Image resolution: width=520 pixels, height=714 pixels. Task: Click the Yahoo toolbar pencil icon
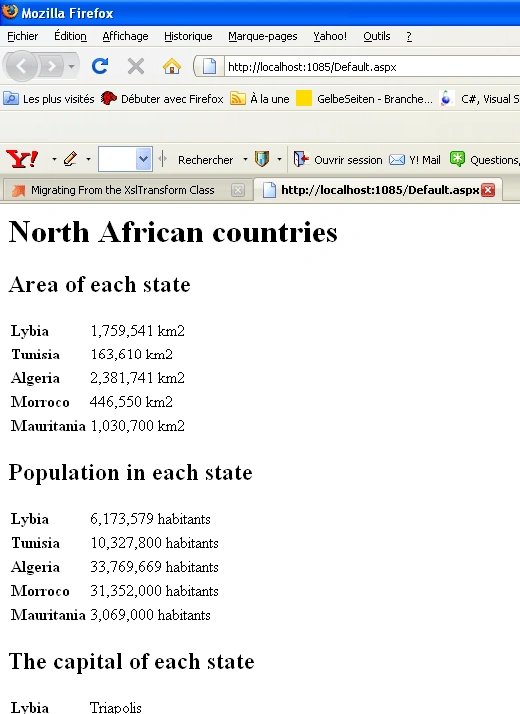point(70,159)
